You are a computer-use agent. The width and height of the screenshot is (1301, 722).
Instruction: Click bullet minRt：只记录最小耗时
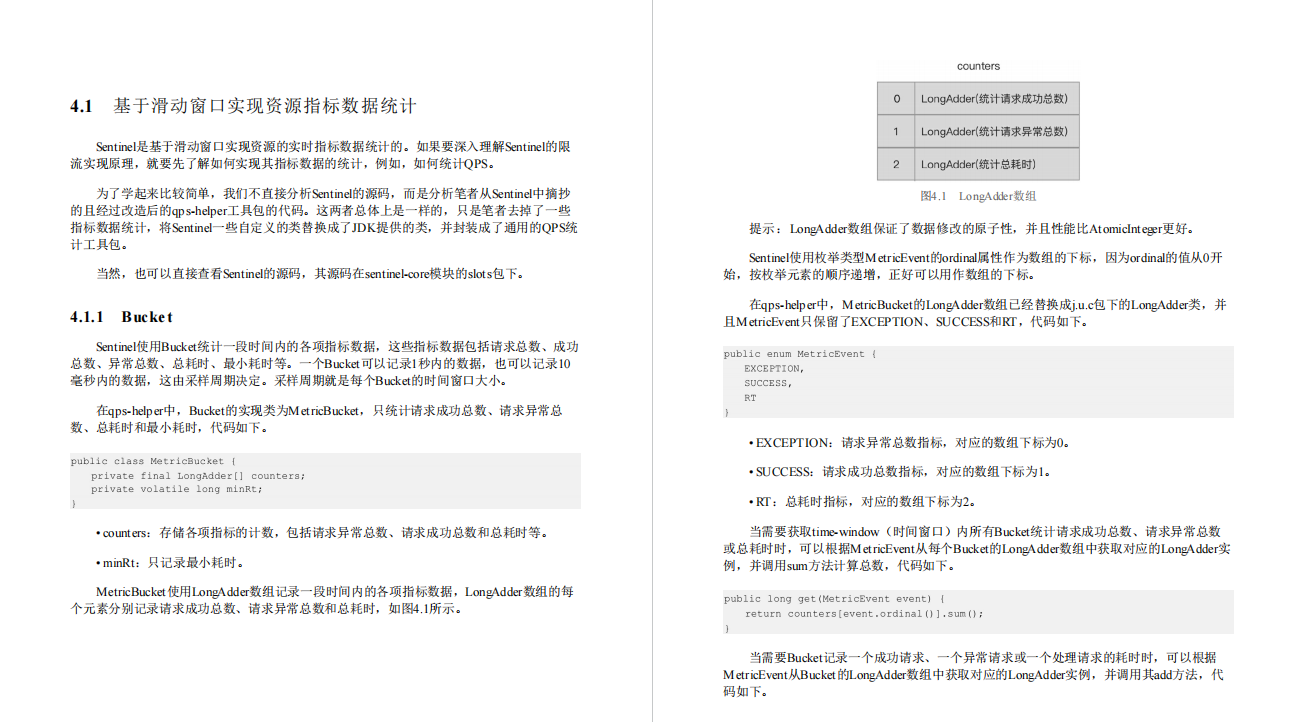click(171, 563)
